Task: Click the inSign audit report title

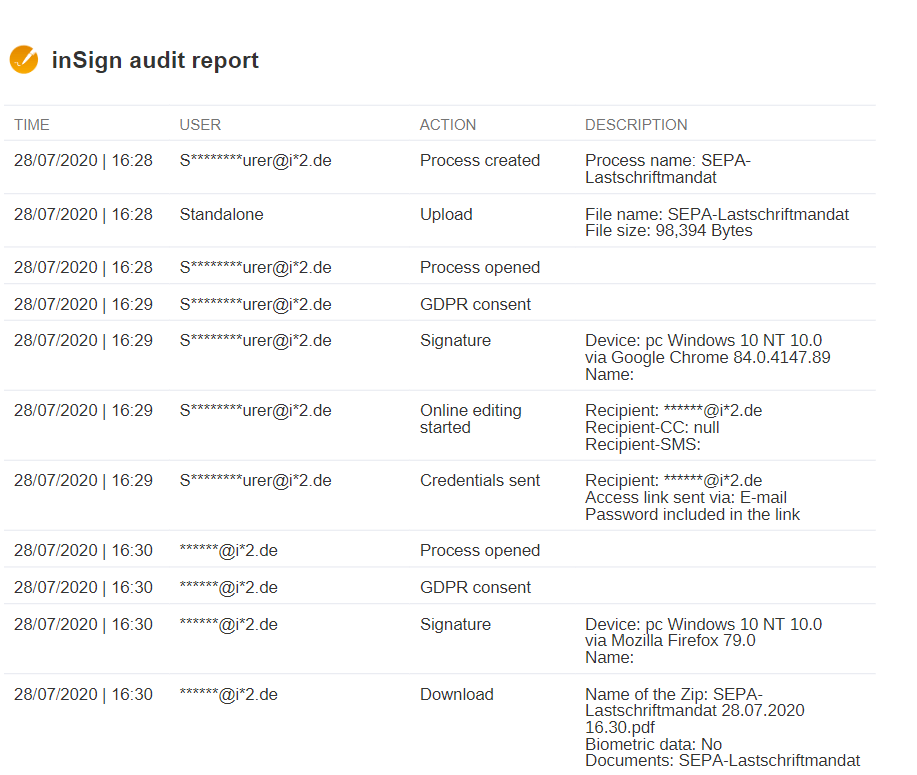Action: (x=155, y=60)
